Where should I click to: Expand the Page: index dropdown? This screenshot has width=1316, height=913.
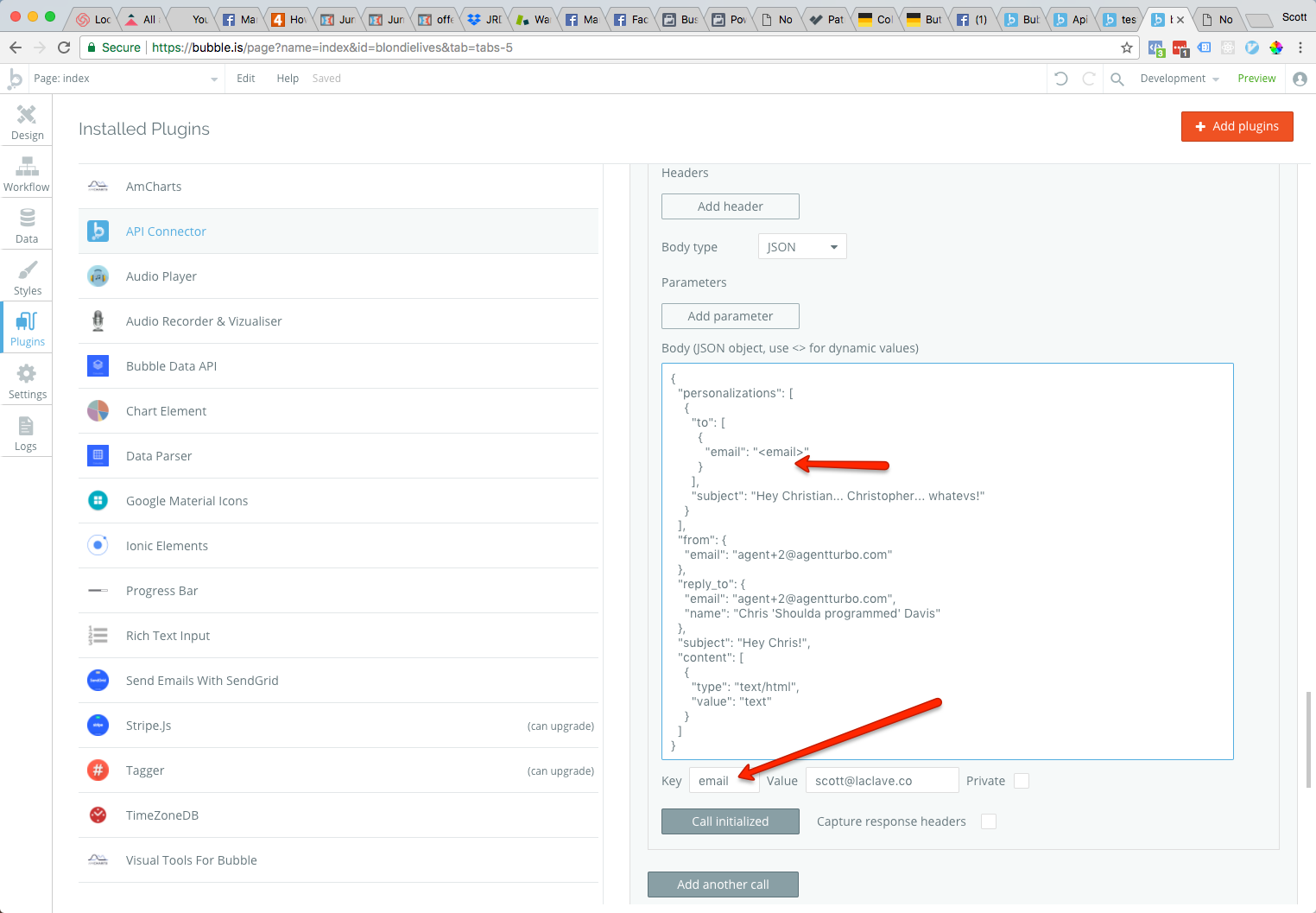(126, 79)
